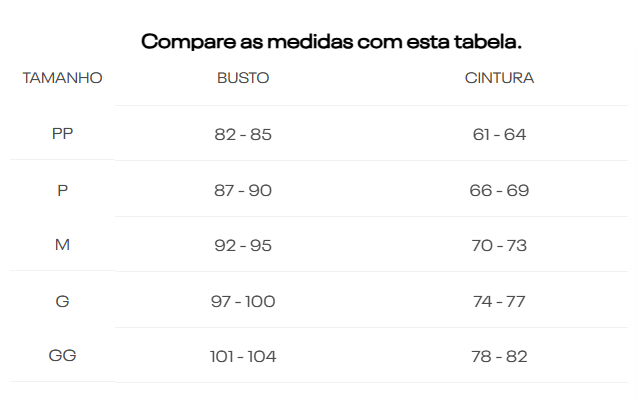Click the waist value 78 - 82
This screenshot has height=417, width=636.
[499, 356]
